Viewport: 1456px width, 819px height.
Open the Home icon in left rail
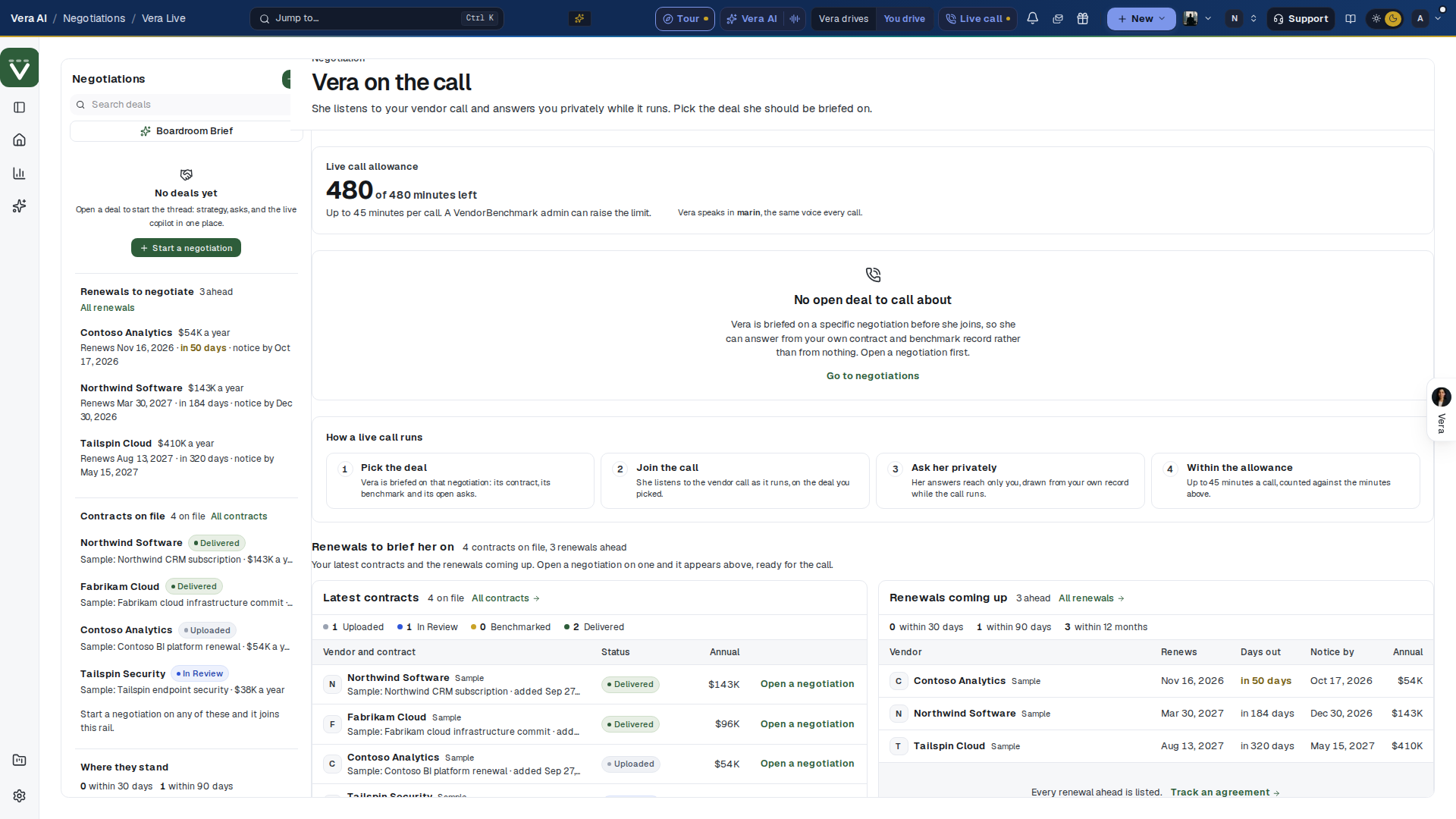coord(20,140)
